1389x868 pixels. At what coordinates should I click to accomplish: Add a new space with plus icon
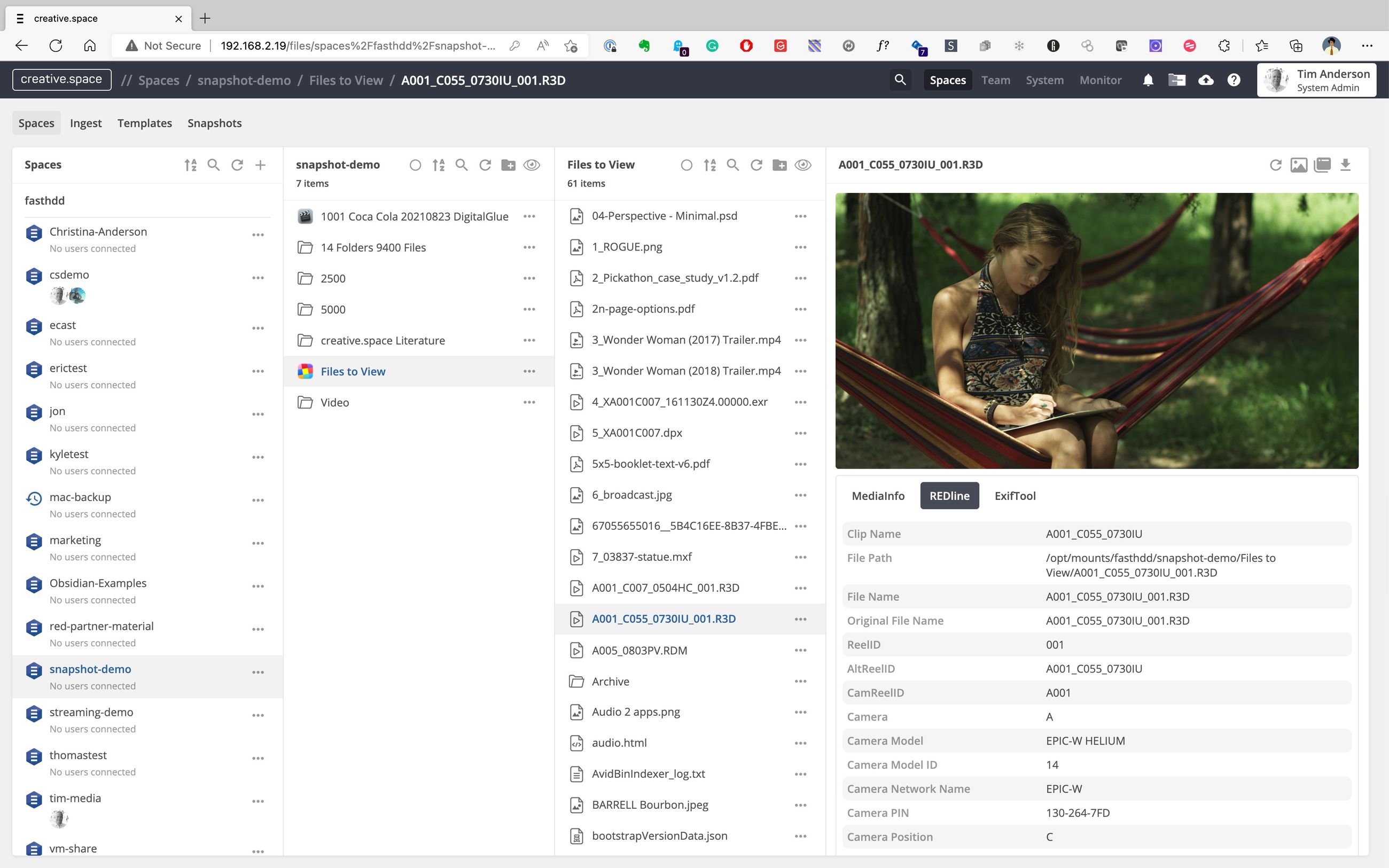[261, 166]
